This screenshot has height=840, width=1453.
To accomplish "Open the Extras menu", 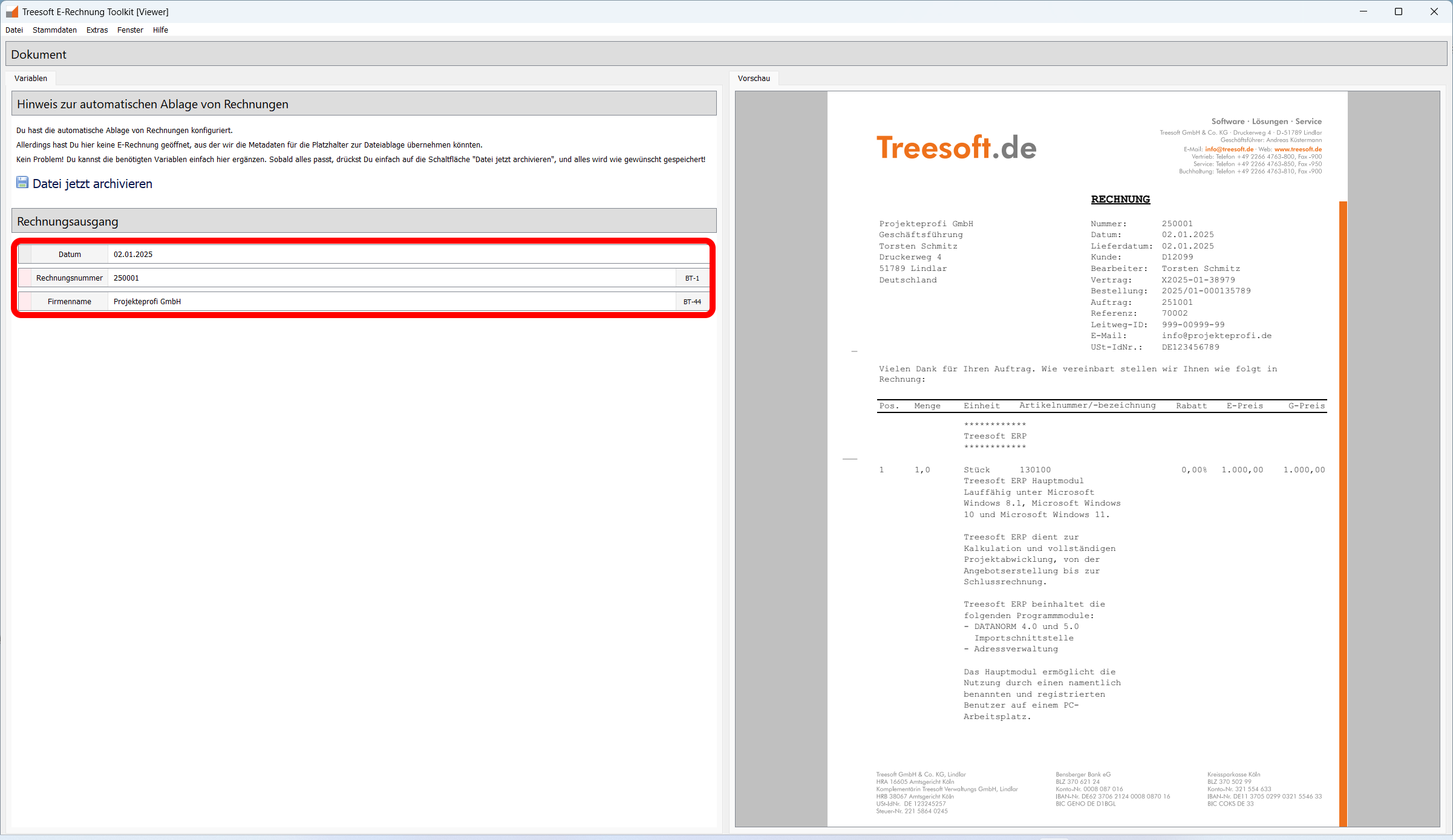I will [x=97, y=30].
